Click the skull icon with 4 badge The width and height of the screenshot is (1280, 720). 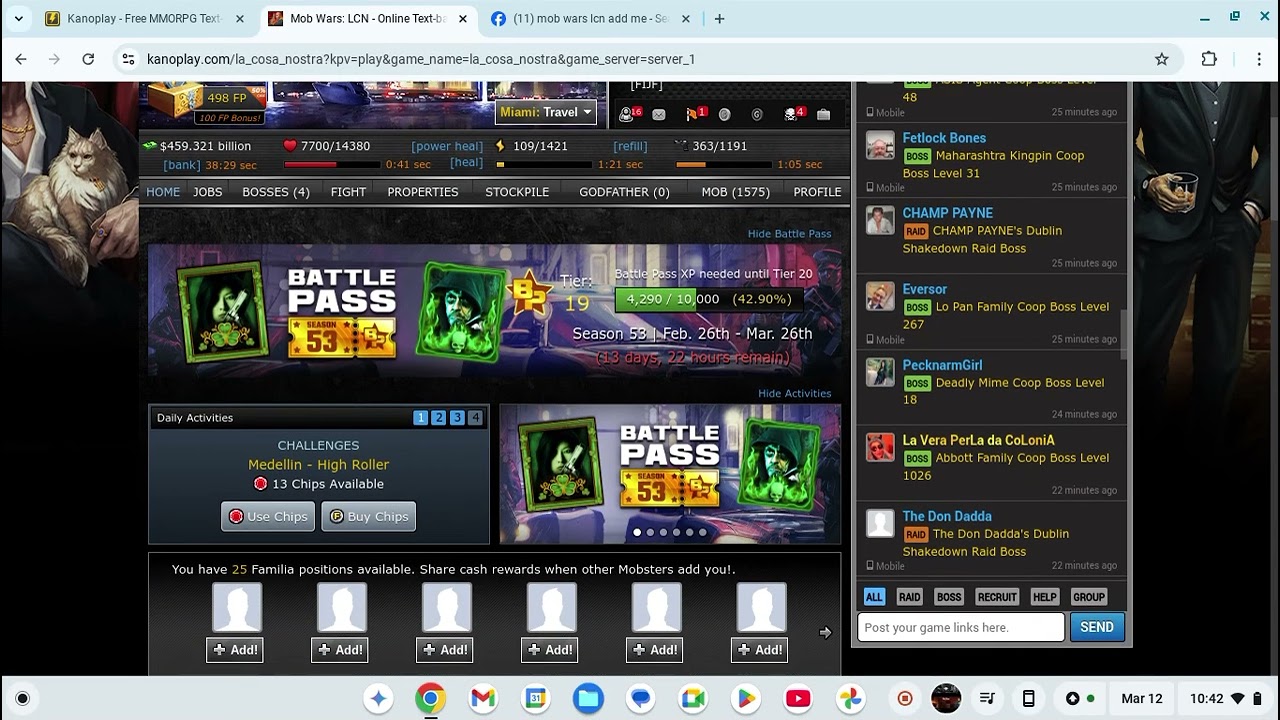[794, 114]
